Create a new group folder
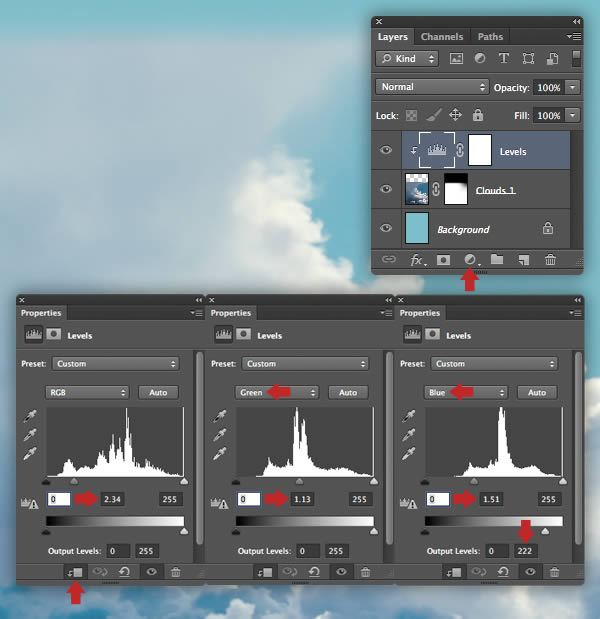 tap(497, 259)
